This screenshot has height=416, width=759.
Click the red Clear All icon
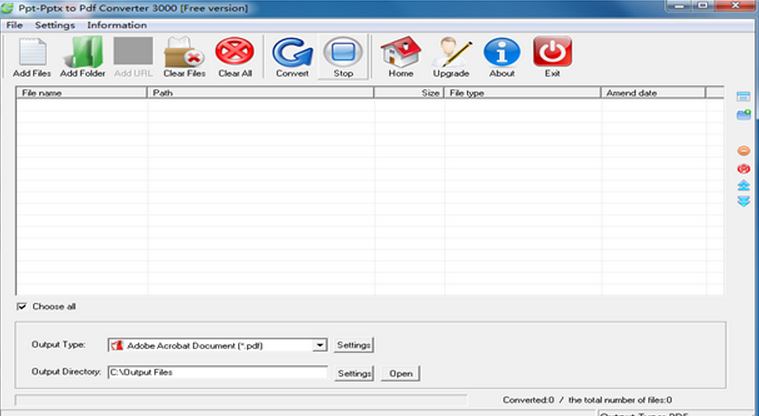click(235, 57)
